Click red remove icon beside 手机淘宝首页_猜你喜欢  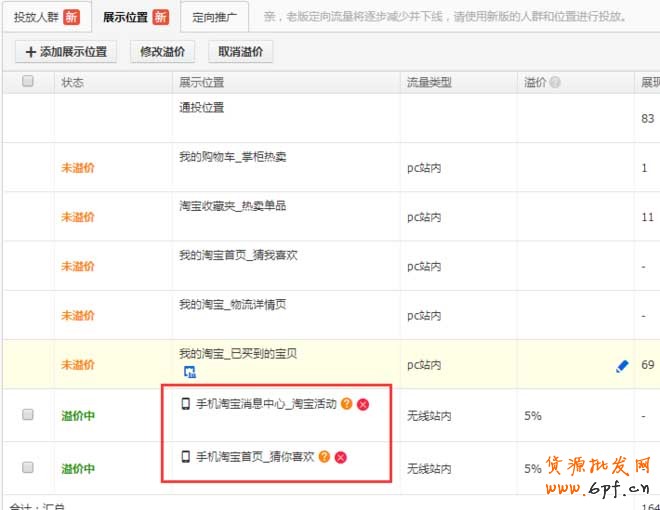click(341, 457)
